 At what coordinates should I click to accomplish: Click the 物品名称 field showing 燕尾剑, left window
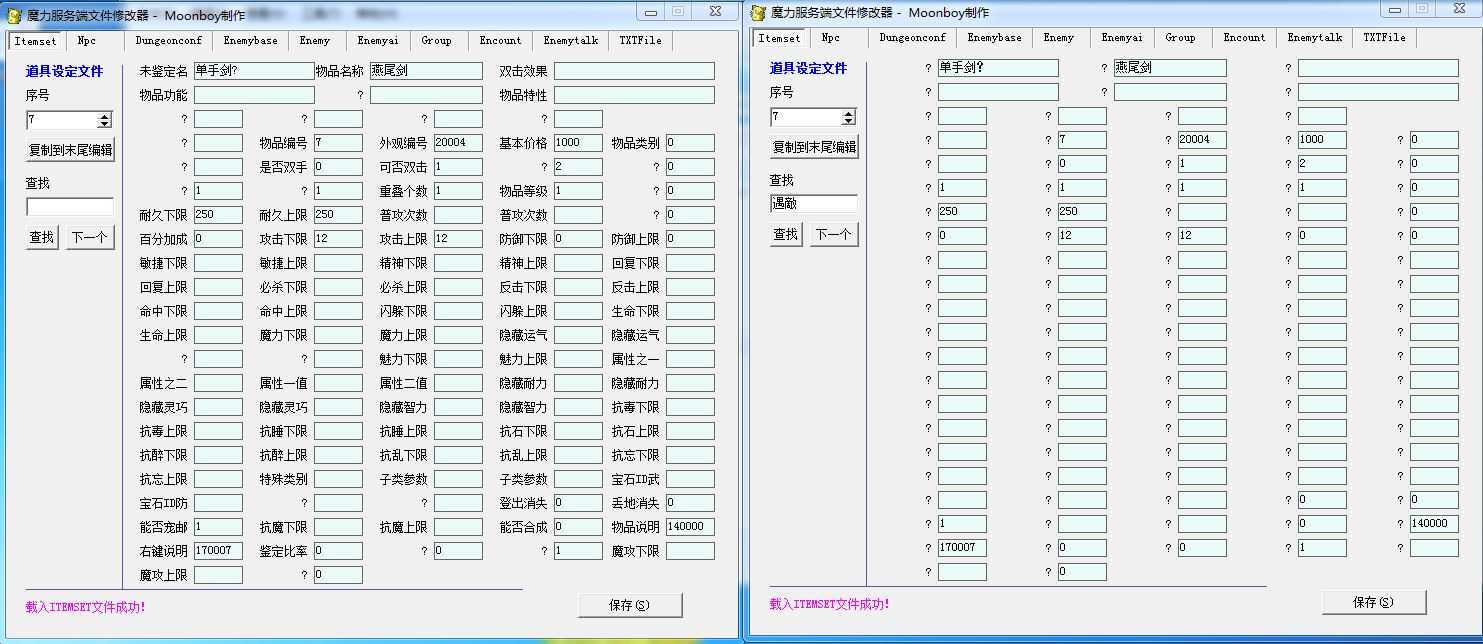click(x=426, y=71)
